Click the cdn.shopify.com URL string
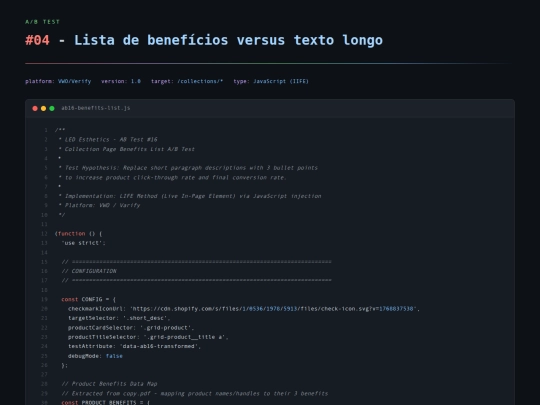 273,309
